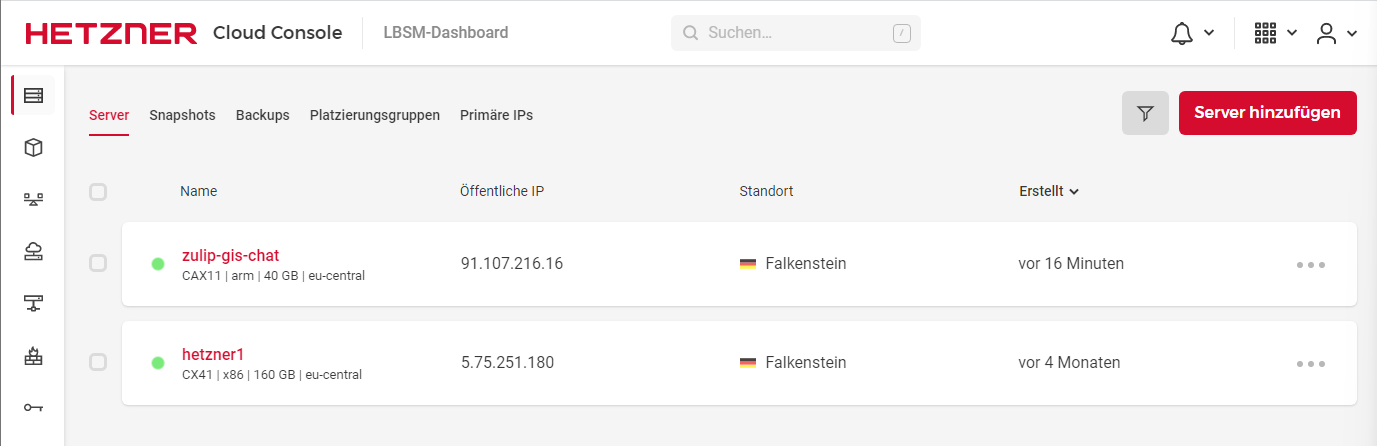Sort servers by the Erstellt column
Viewport: 1377px width, 446px height.
pyautogui.click(x=1048, y=191)
